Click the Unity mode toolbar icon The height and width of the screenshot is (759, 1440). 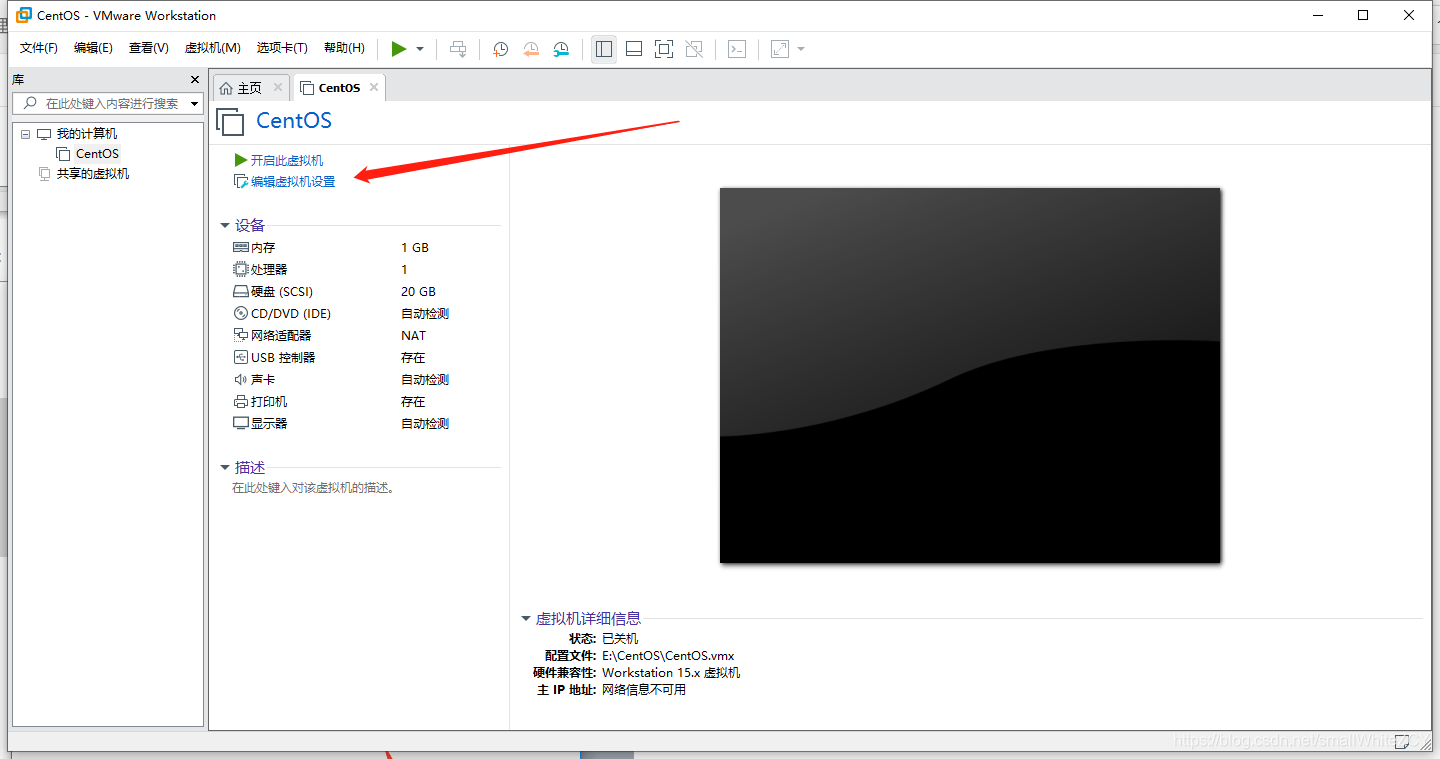pyautogui.click(x=695, y=49)
